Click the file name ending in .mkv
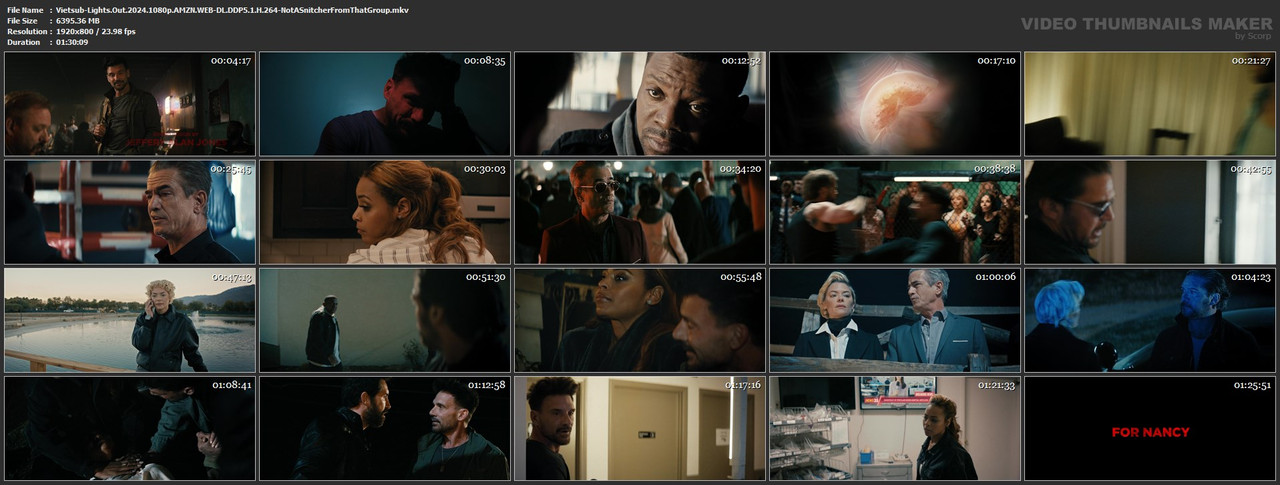 pos(232,9)
